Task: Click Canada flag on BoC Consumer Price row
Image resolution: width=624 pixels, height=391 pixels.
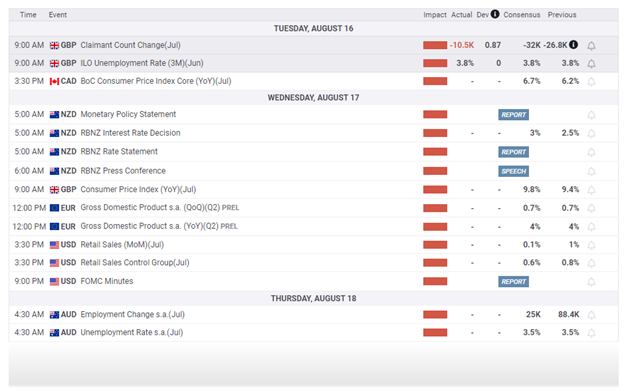Action: pos(54,81)
